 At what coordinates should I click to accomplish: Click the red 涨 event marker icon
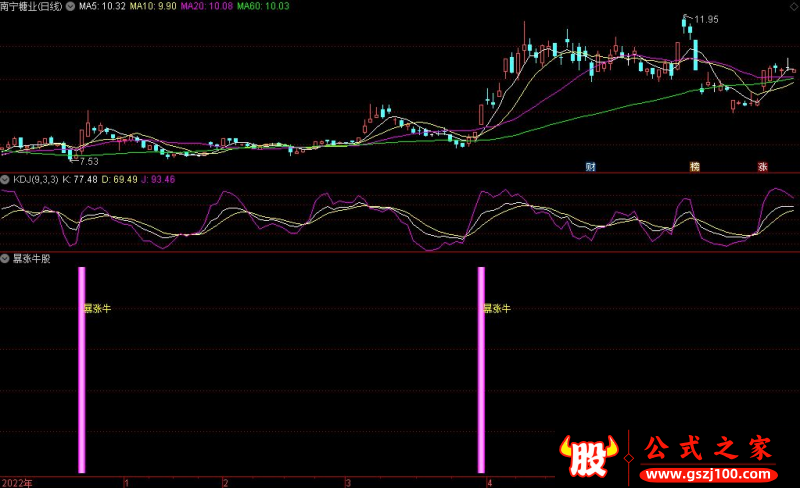click(763, 166)
